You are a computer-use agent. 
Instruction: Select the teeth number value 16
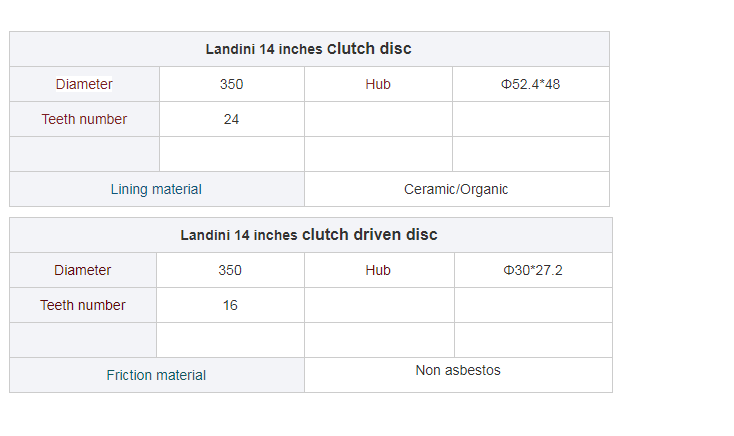(230, 305)
